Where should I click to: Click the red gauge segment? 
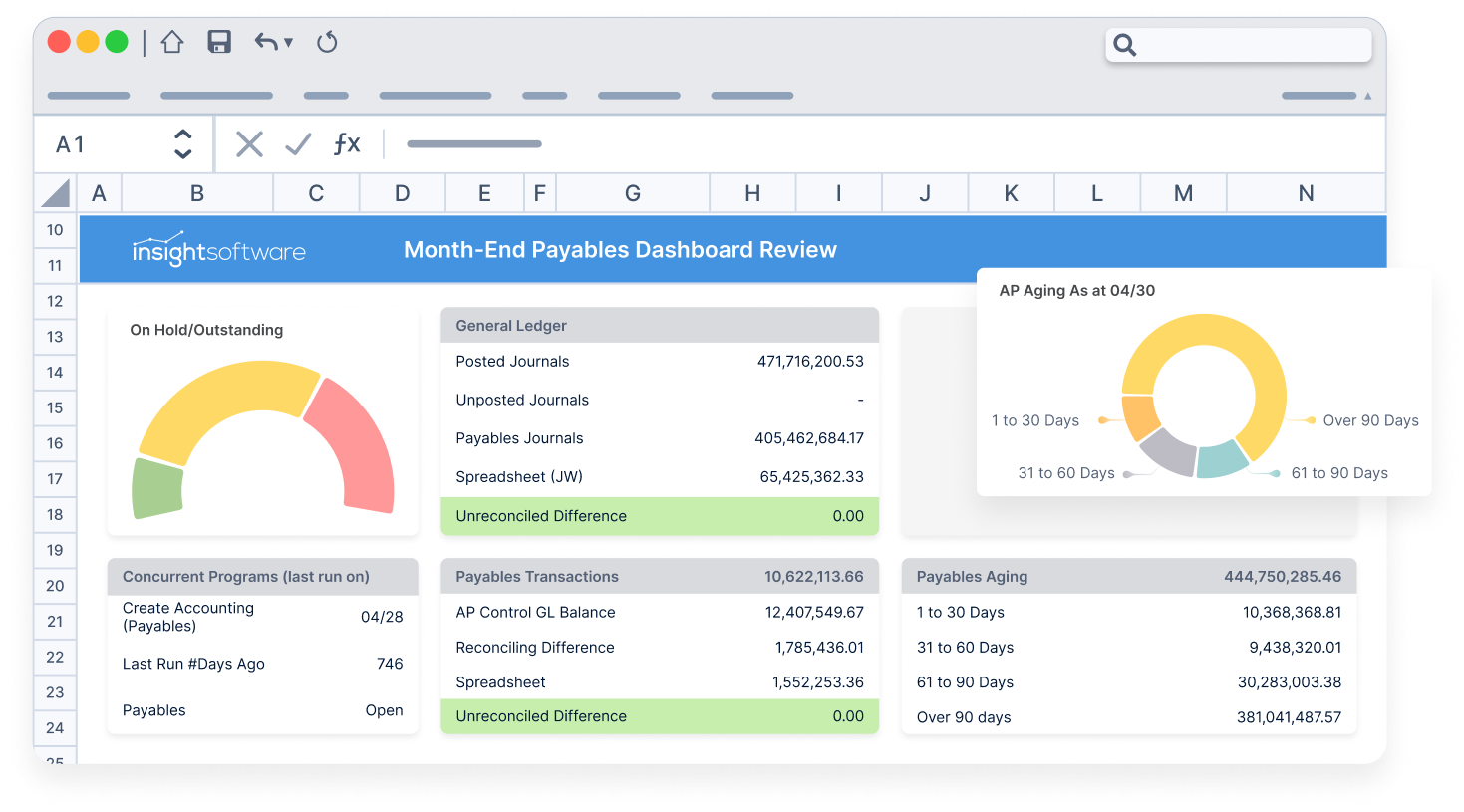coord(354,443)
